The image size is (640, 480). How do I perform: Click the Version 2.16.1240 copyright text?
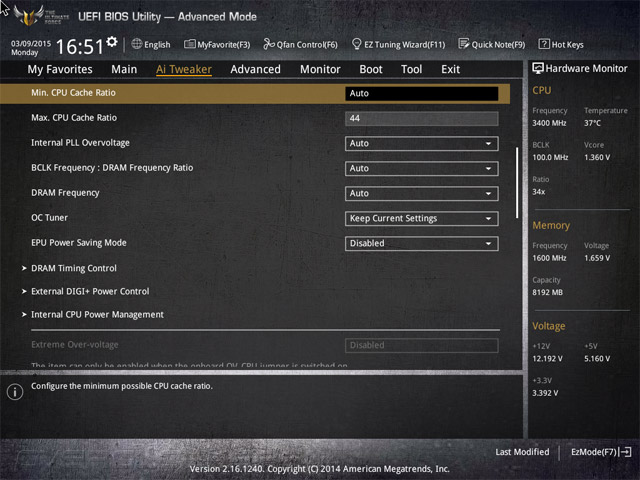pos(320,469)
